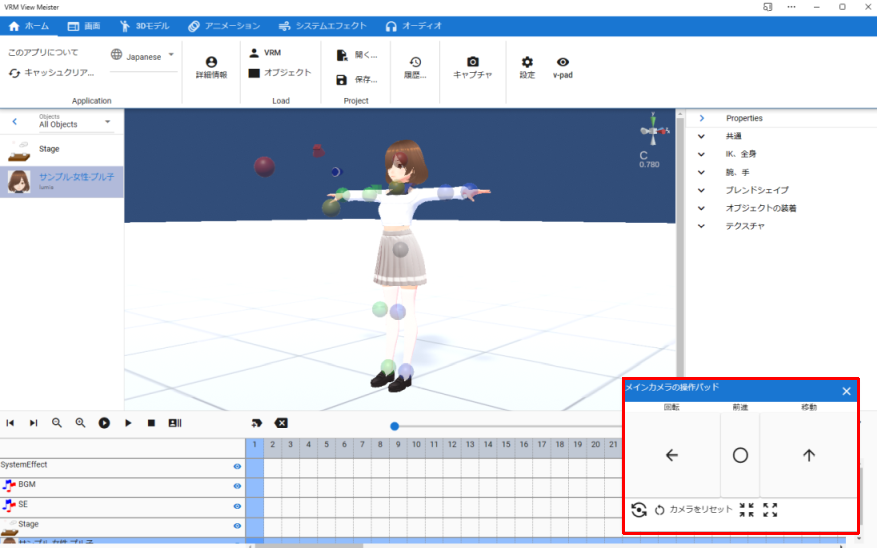Collapse the Properties panel chevron
877x548 pixels.
[x=701, y=118]
